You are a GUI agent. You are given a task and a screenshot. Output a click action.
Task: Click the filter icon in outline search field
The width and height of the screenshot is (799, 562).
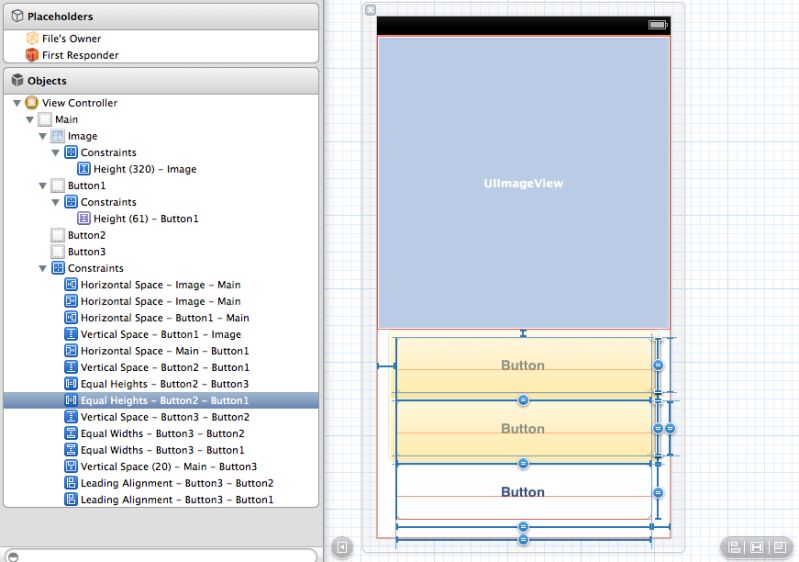(x=13, y=557)
